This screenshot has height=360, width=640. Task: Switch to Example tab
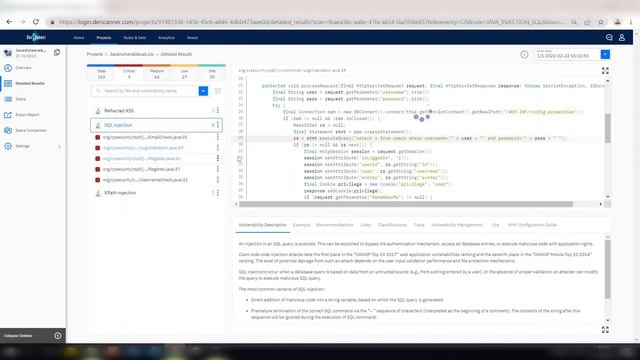[301, 225]
